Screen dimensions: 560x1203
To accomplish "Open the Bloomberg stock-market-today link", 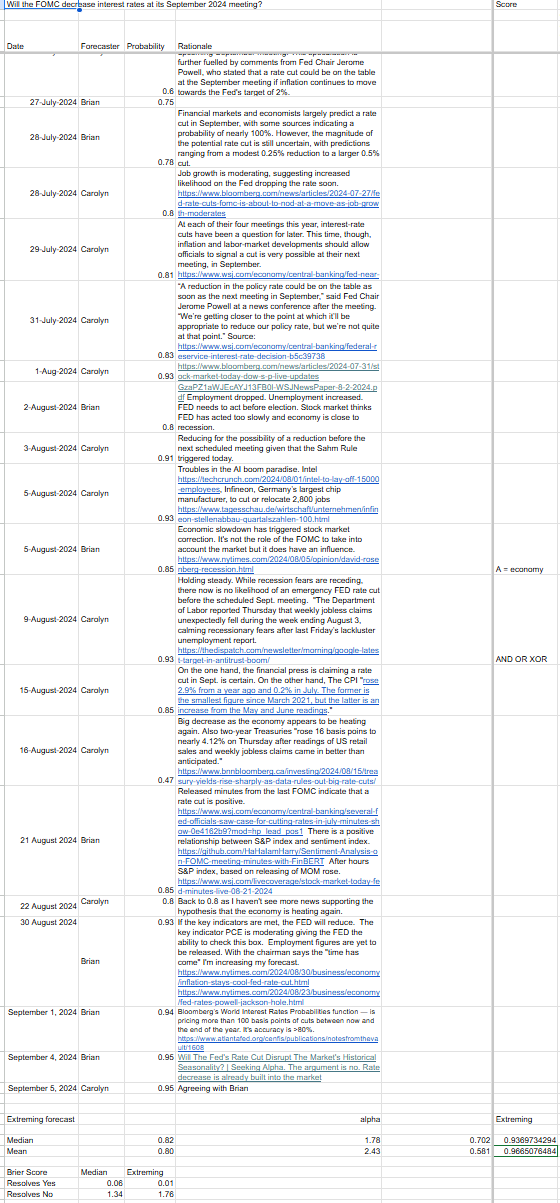I will pos(278,369).
